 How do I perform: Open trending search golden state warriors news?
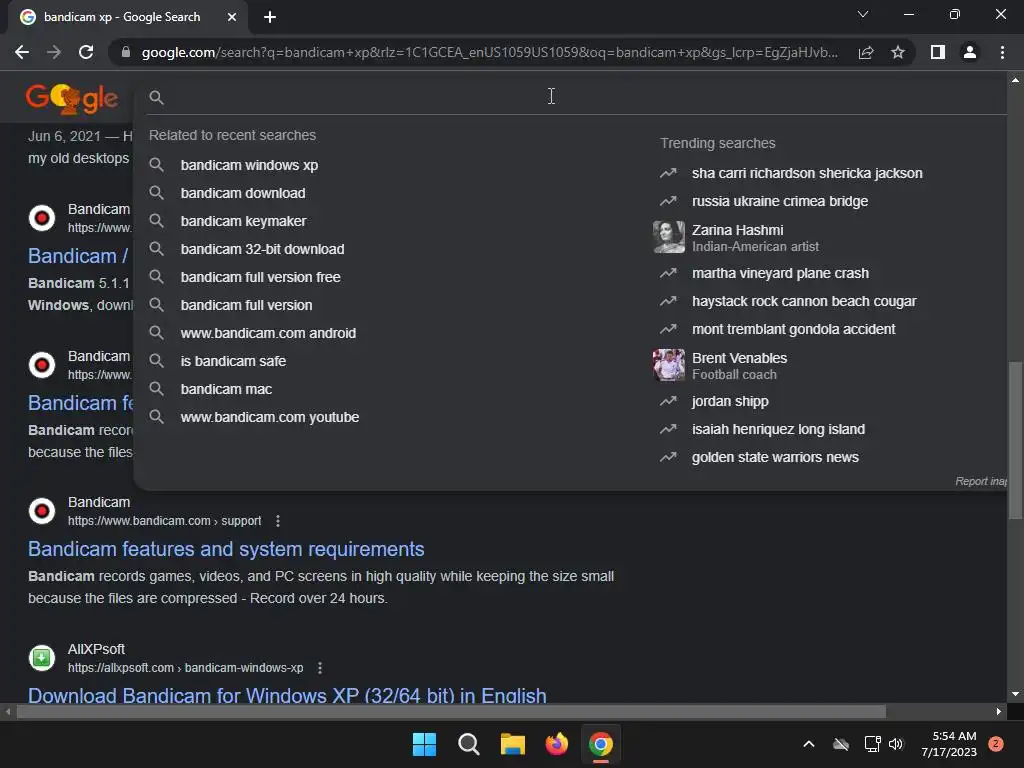point(775,458)
